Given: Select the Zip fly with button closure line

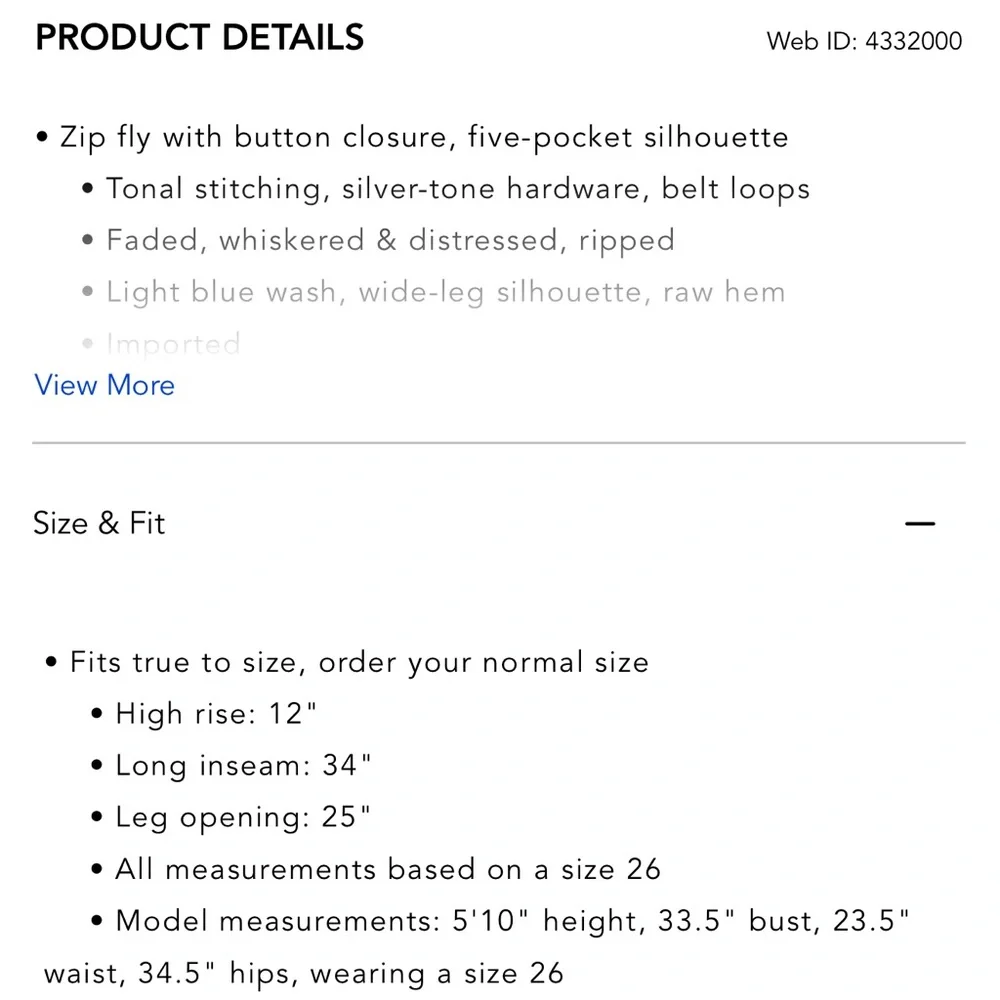Looking at the screenshot, I should pyautogui.click(x=424, y=137).
